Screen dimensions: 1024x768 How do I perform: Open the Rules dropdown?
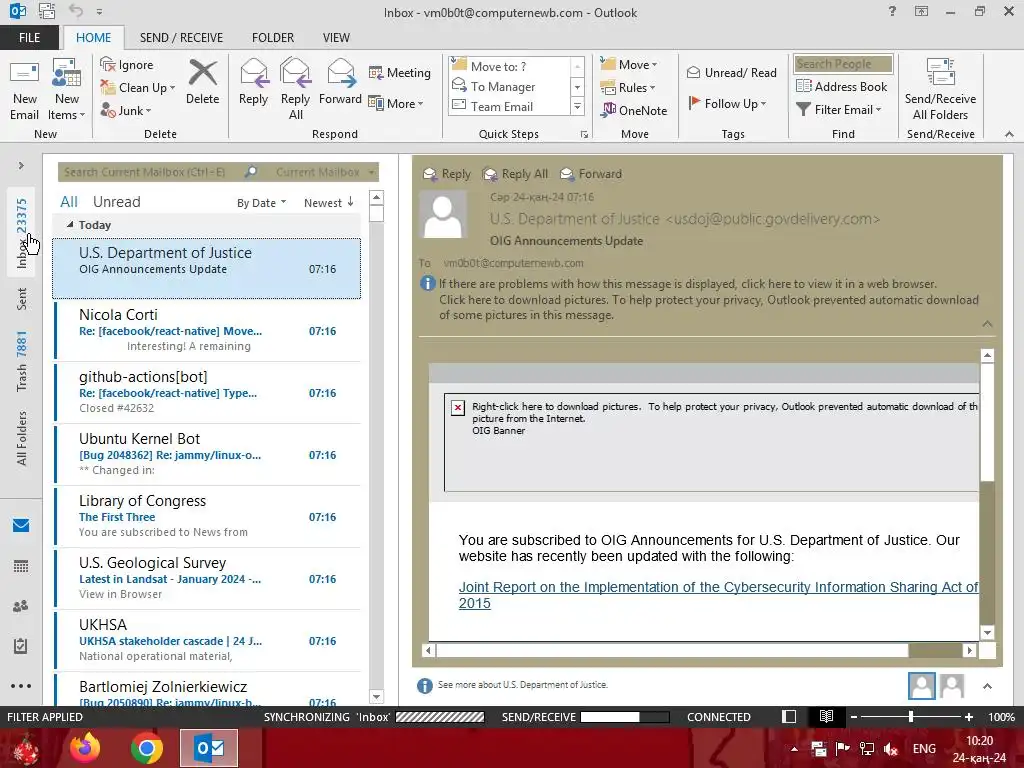[x=628, y=88]
